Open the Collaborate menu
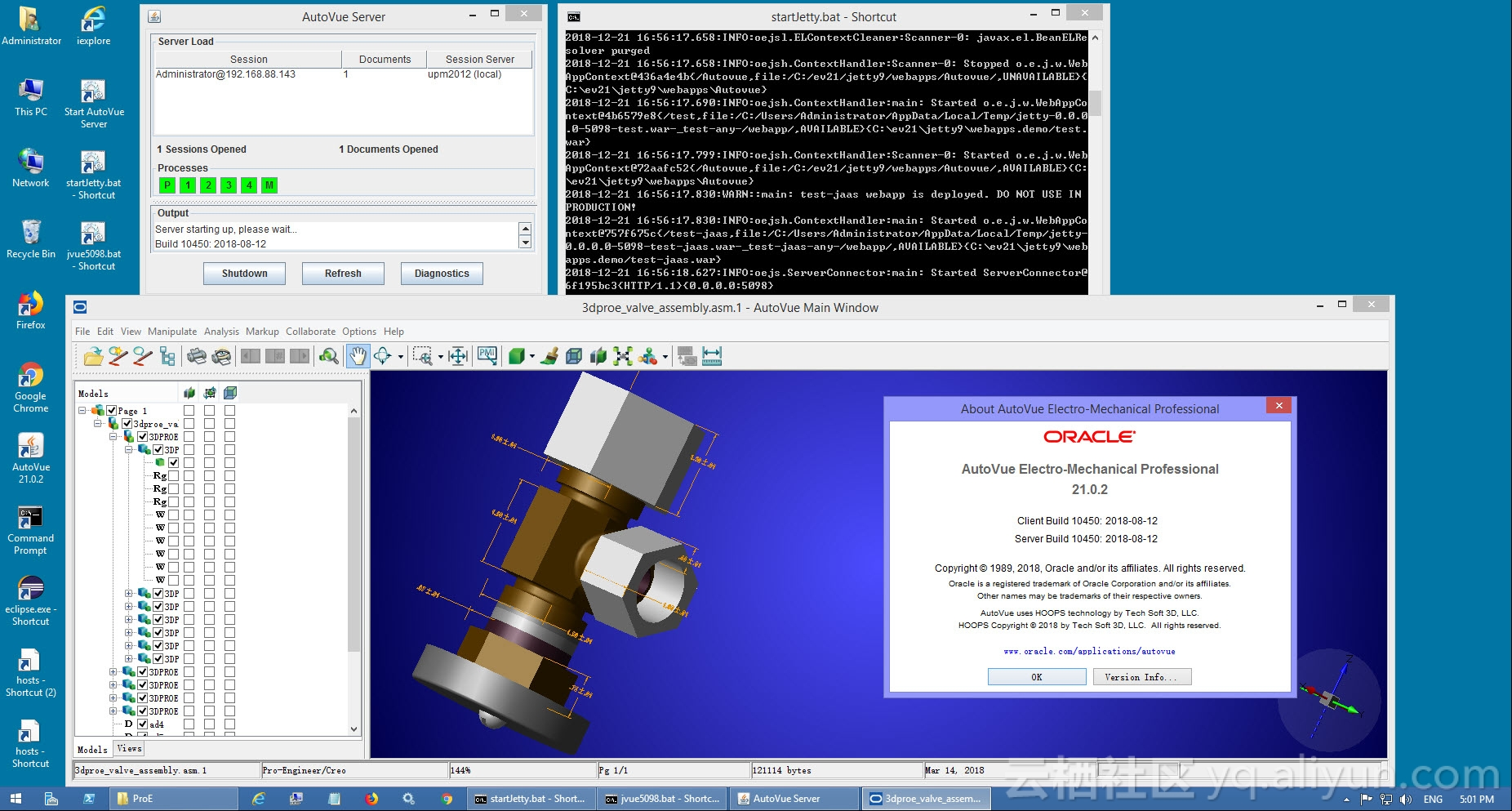 (310, 332)
